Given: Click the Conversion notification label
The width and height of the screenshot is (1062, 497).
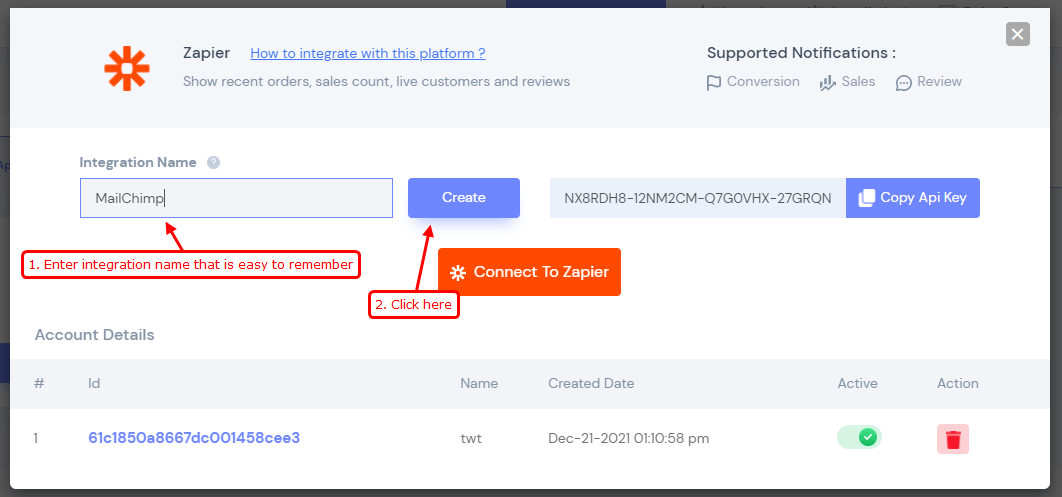Looking at the screenshot, I should pyautogui.click(x=763, y=82).
